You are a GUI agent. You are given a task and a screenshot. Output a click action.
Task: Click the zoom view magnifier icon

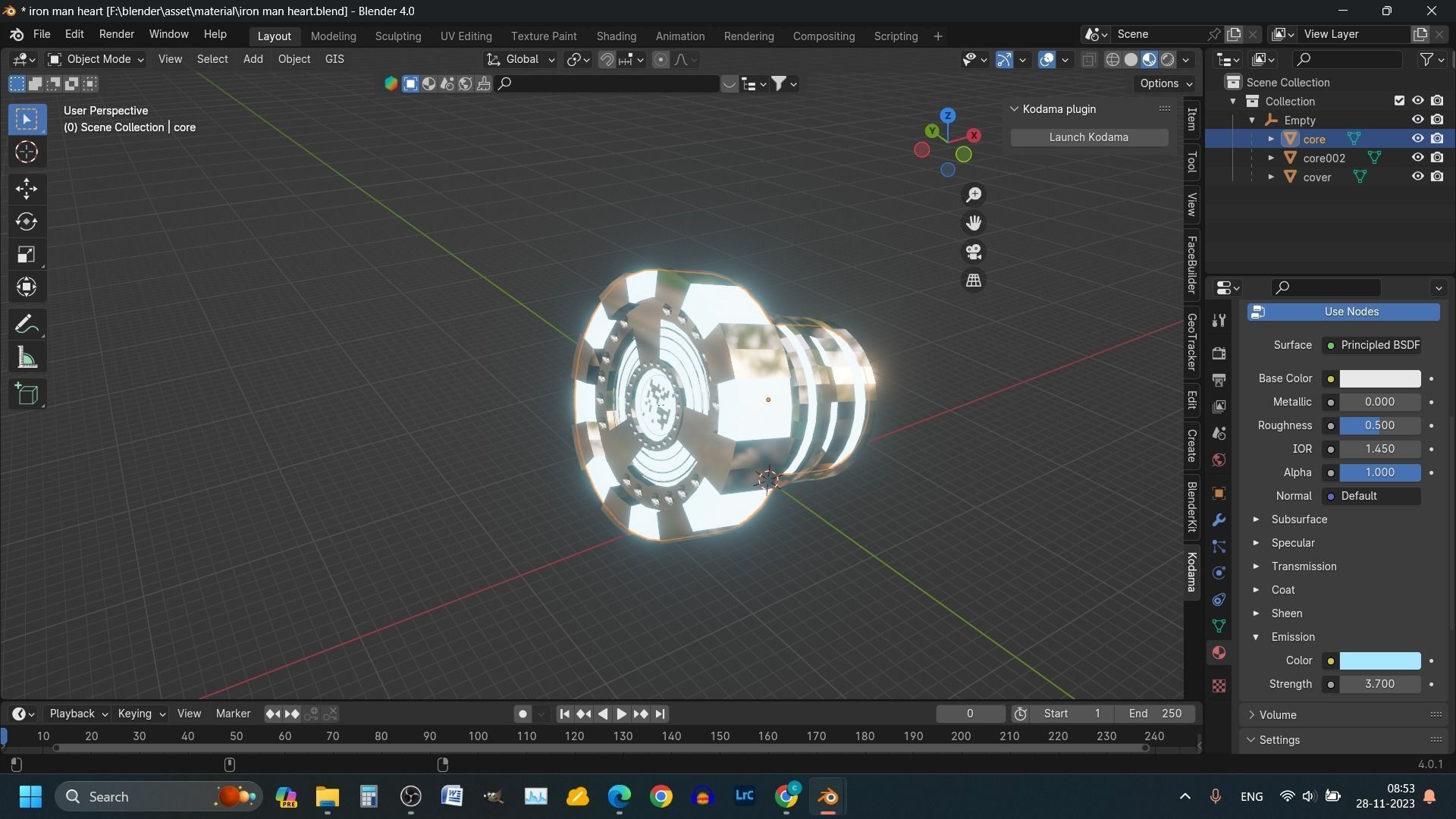974,195
